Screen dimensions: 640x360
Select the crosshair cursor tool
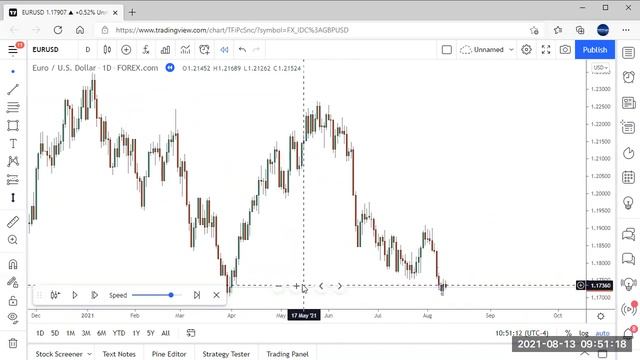[x=13, y=71]
